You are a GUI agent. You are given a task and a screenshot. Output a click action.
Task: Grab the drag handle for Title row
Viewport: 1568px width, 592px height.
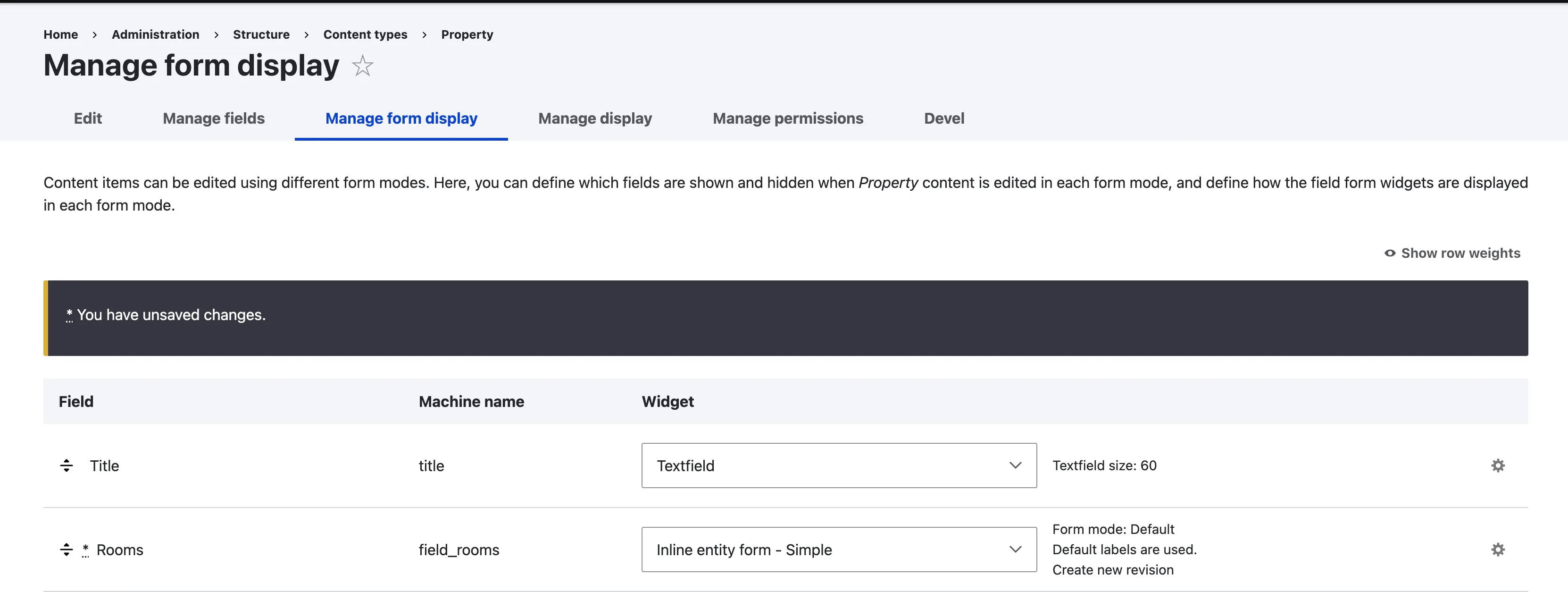point(67,466)
